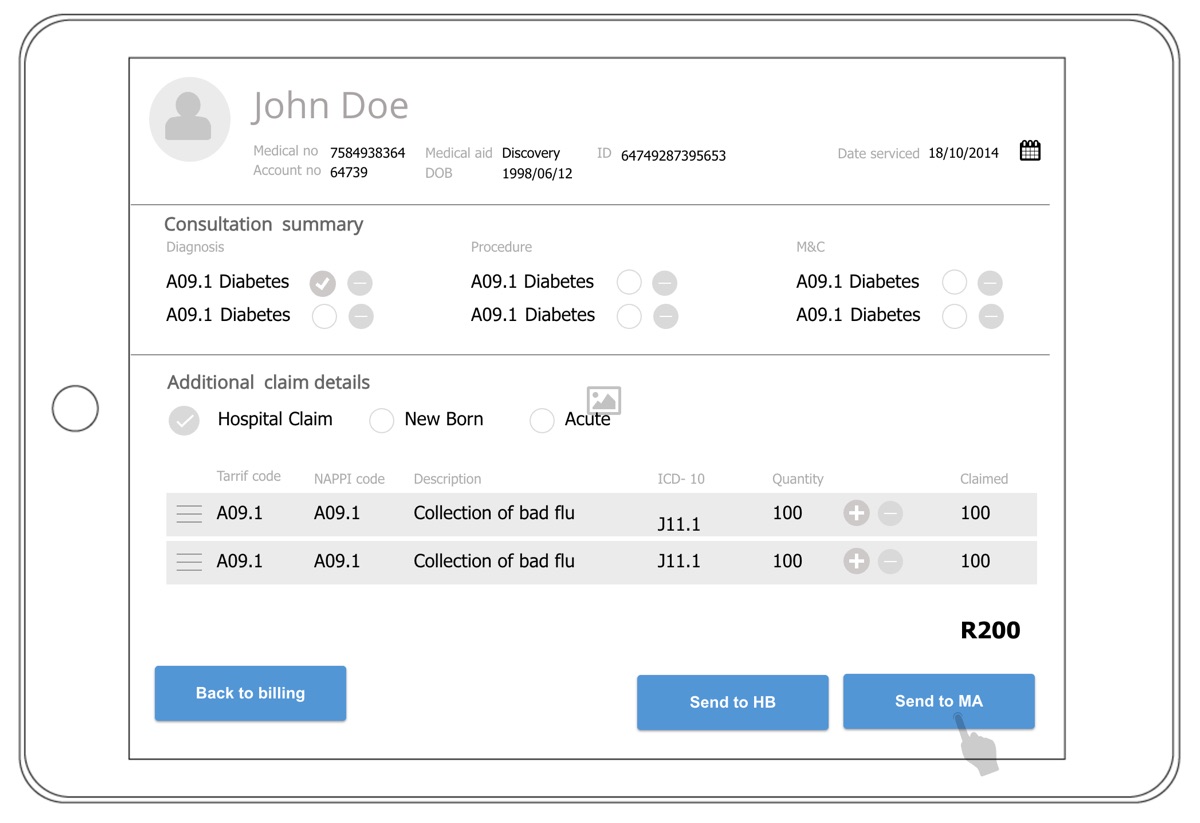Click Collection of bad flu in first row
1200x823 pixels.
[x=494, y=513]
